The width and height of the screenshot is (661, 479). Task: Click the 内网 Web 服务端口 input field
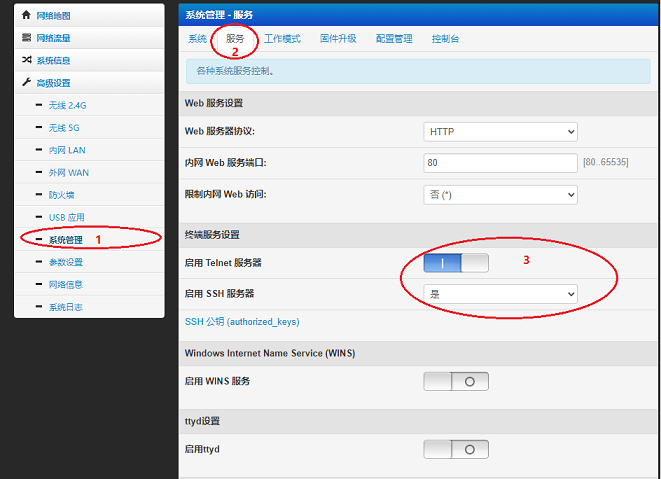501,162
